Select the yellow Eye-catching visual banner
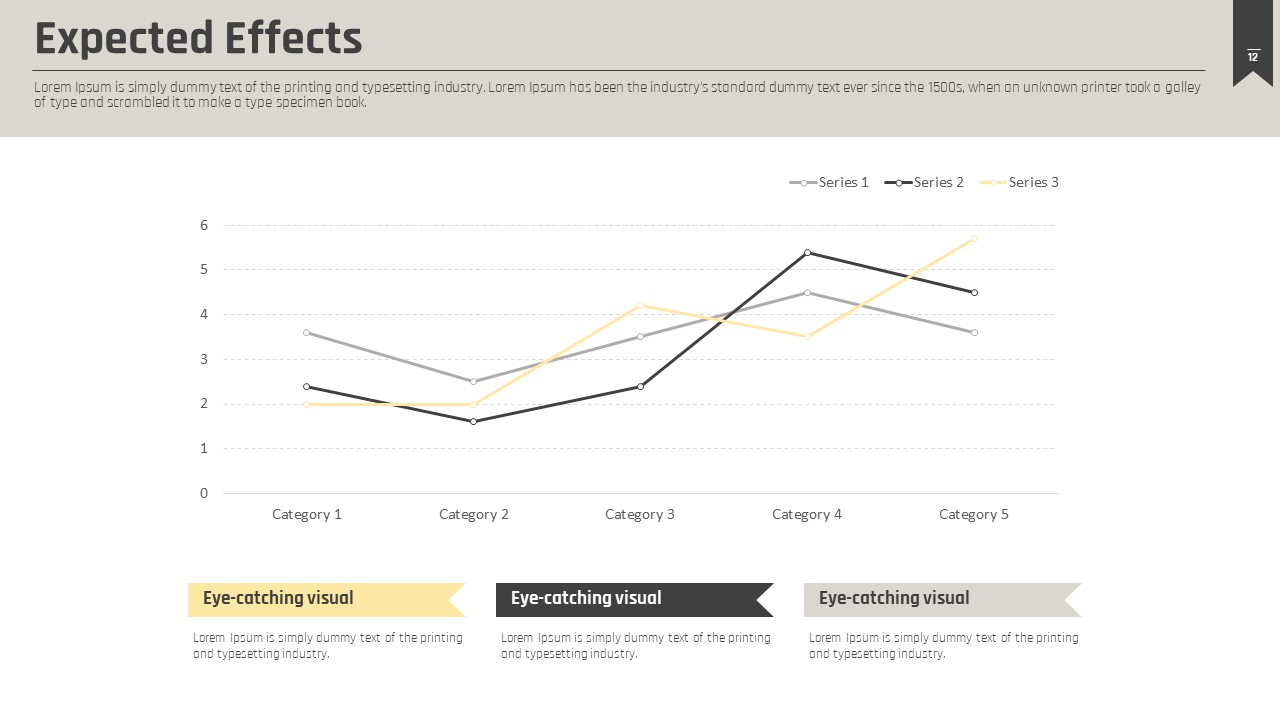The height and width of the screenshot is (720, 1280). coord(326,599)
